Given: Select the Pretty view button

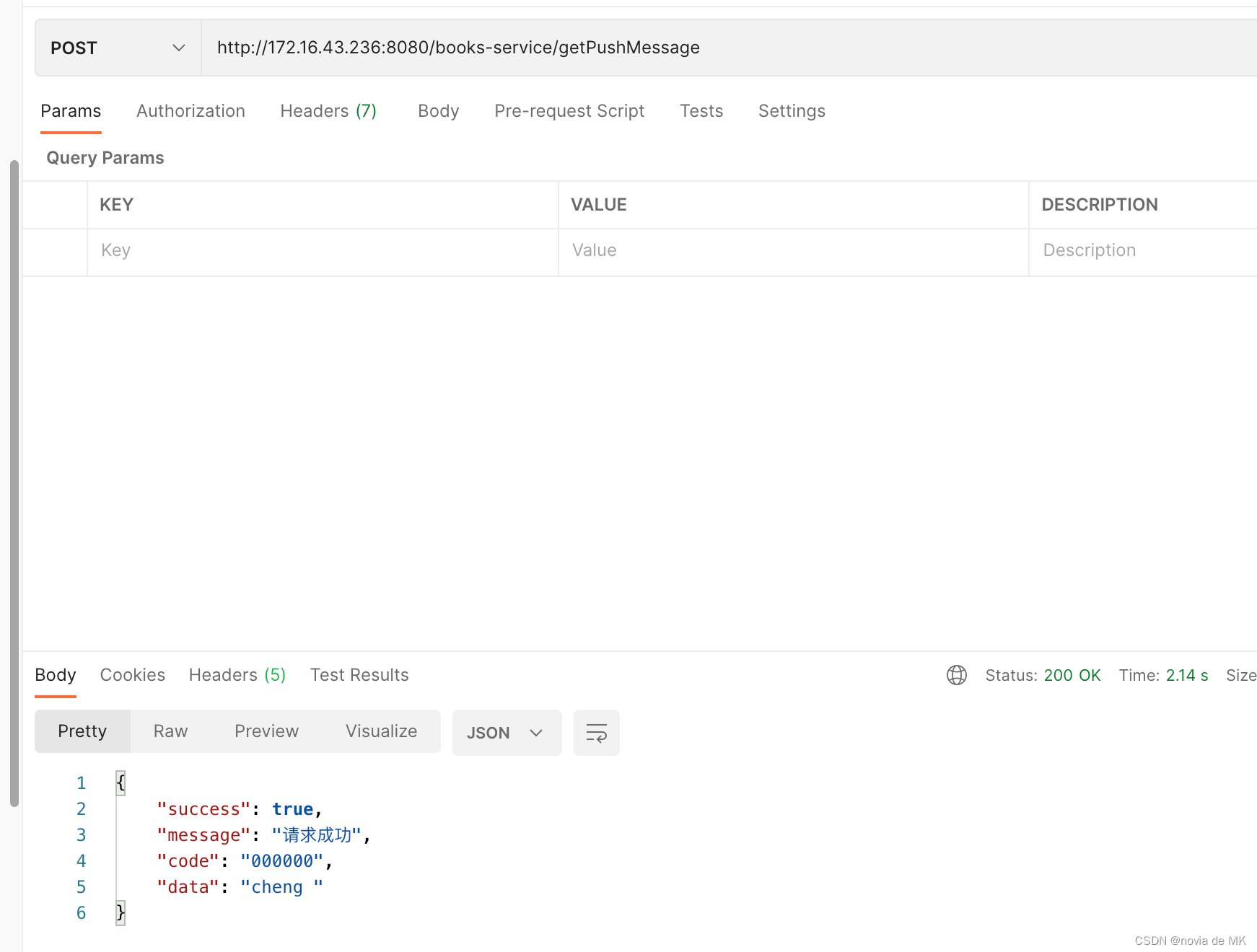Looking at the screenshot, I should coord(82,731).
